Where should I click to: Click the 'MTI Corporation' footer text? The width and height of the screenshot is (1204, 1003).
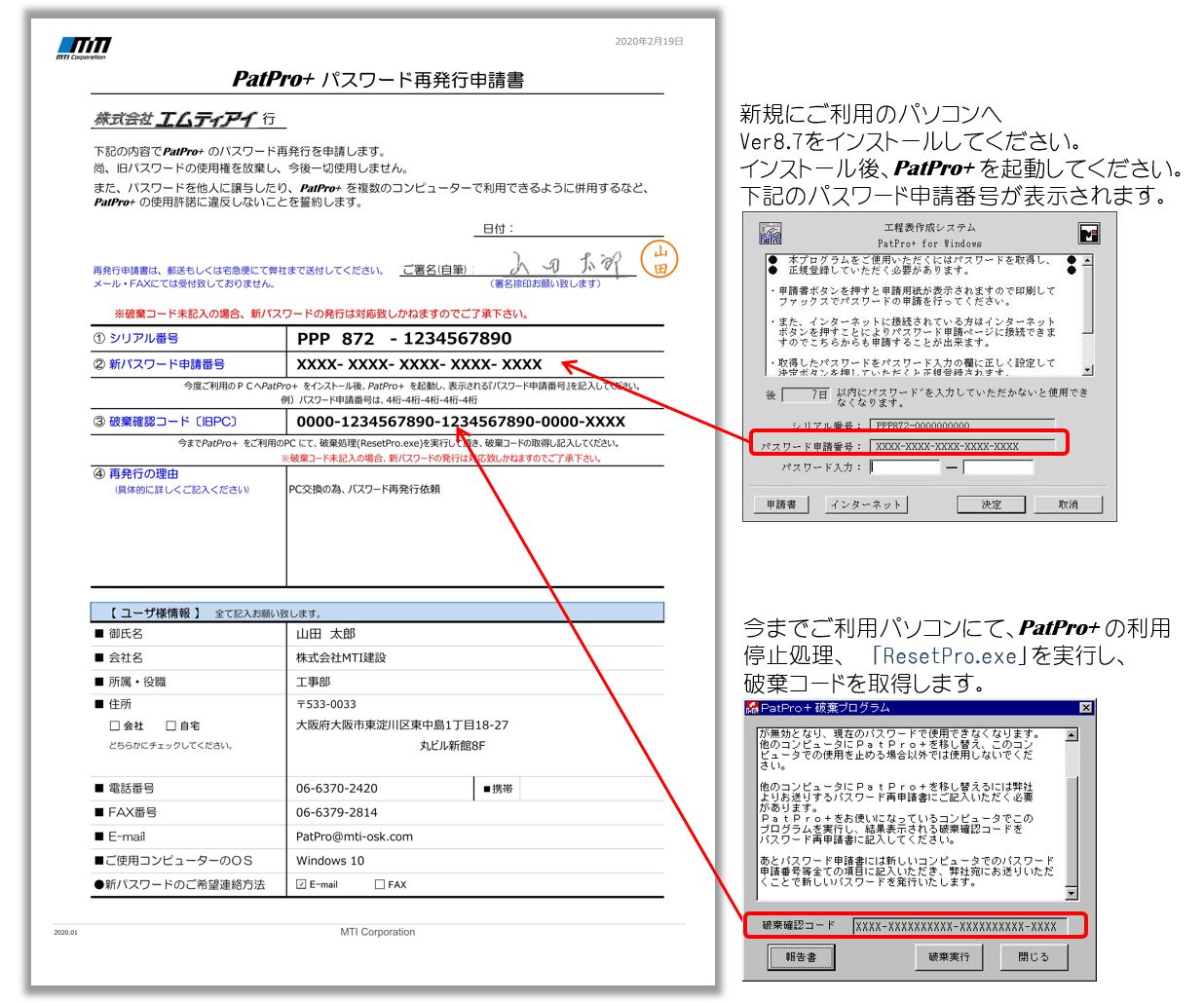pos(377,932)
